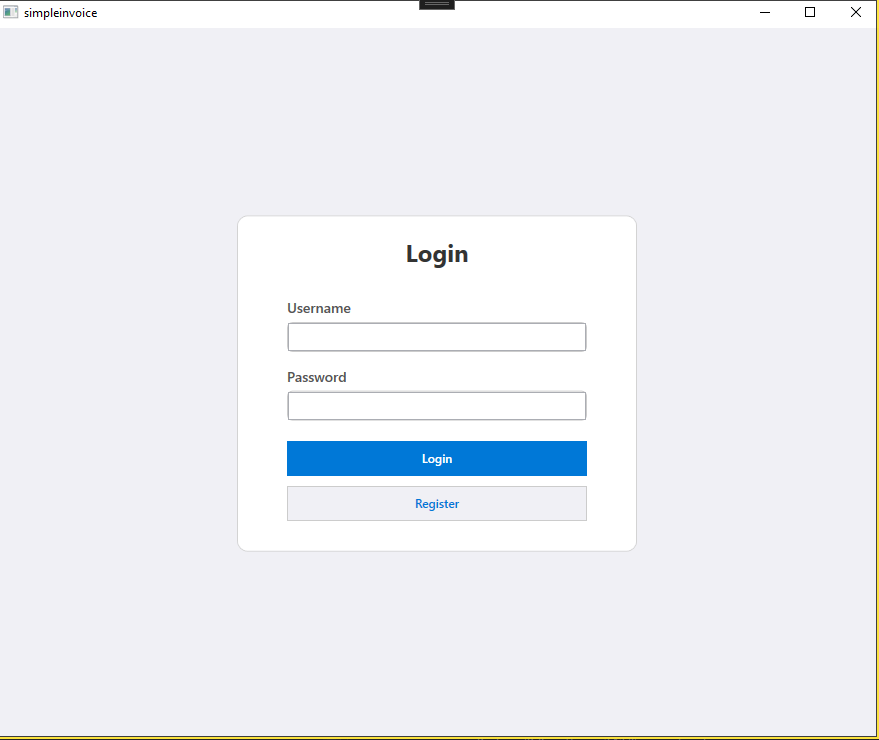The image size is (879, 740).
Task: Click the space between Login and Register buttons
Action: [436, 481]
